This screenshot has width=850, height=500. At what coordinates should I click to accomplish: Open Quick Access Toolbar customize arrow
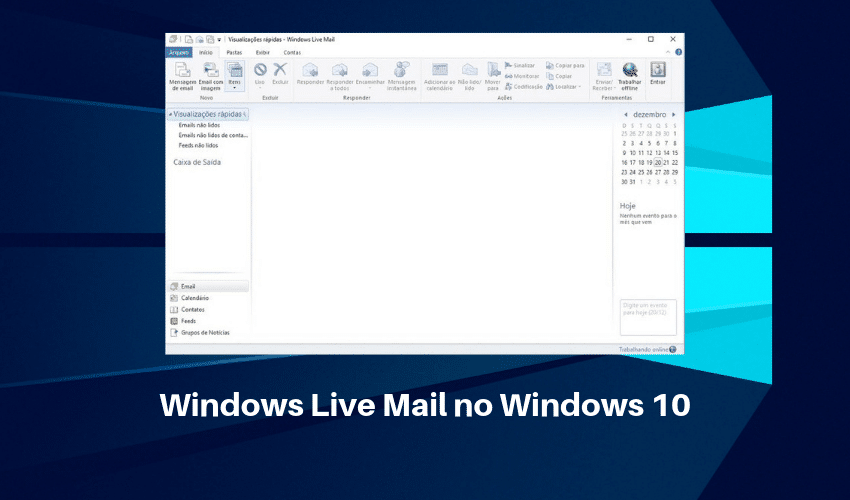(219, 40)
